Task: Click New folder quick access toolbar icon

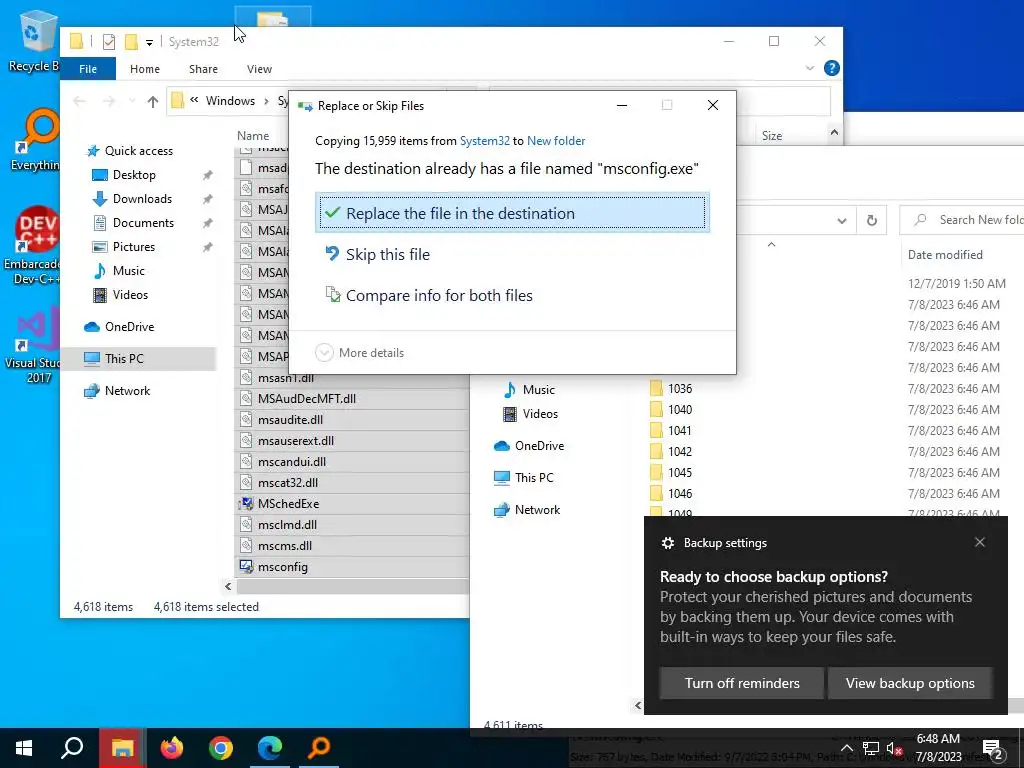Action: coord(131,42)
